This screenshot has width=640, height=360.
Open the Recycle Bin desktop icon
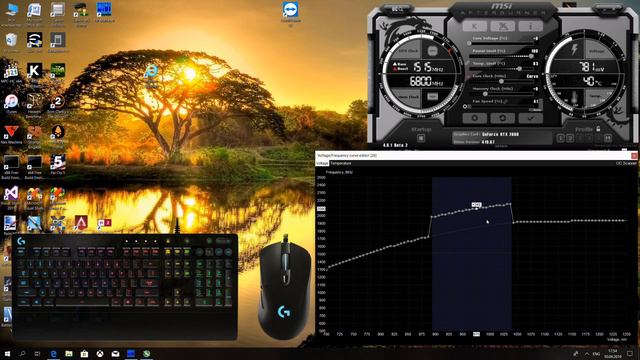(x=11, y=42)
